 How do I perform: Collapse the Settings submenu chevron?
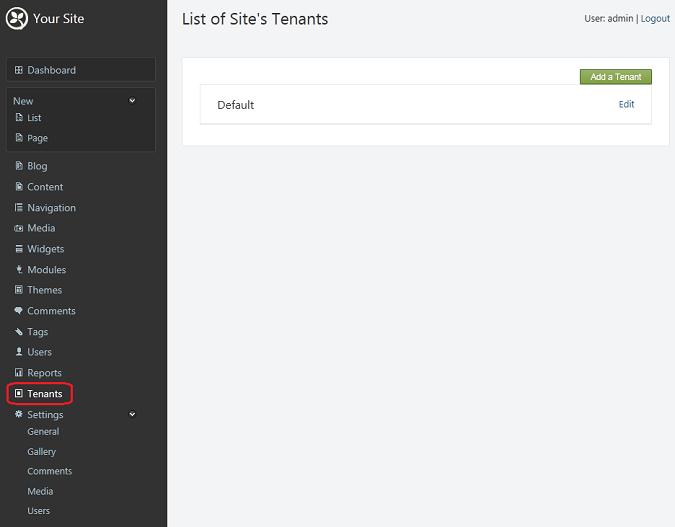coord(132,414)
